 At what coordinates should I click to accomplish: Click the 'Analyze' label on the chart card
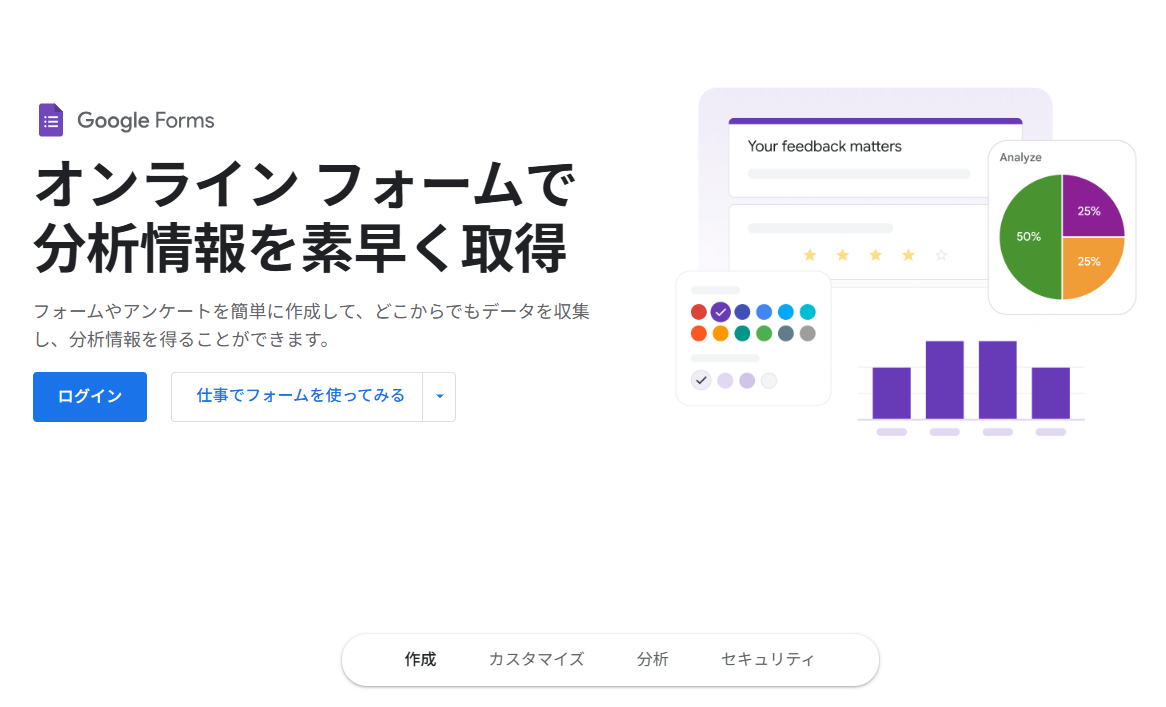click(x=1020, y=158)
